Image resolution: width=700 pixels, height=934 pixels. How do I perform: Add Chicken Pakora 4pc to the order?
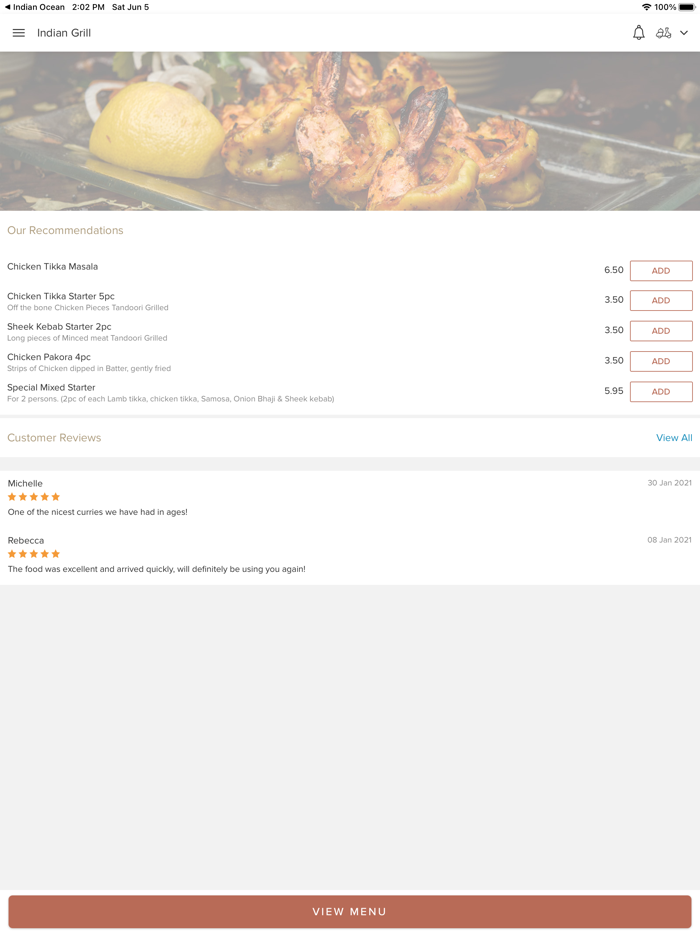[660, 361]
